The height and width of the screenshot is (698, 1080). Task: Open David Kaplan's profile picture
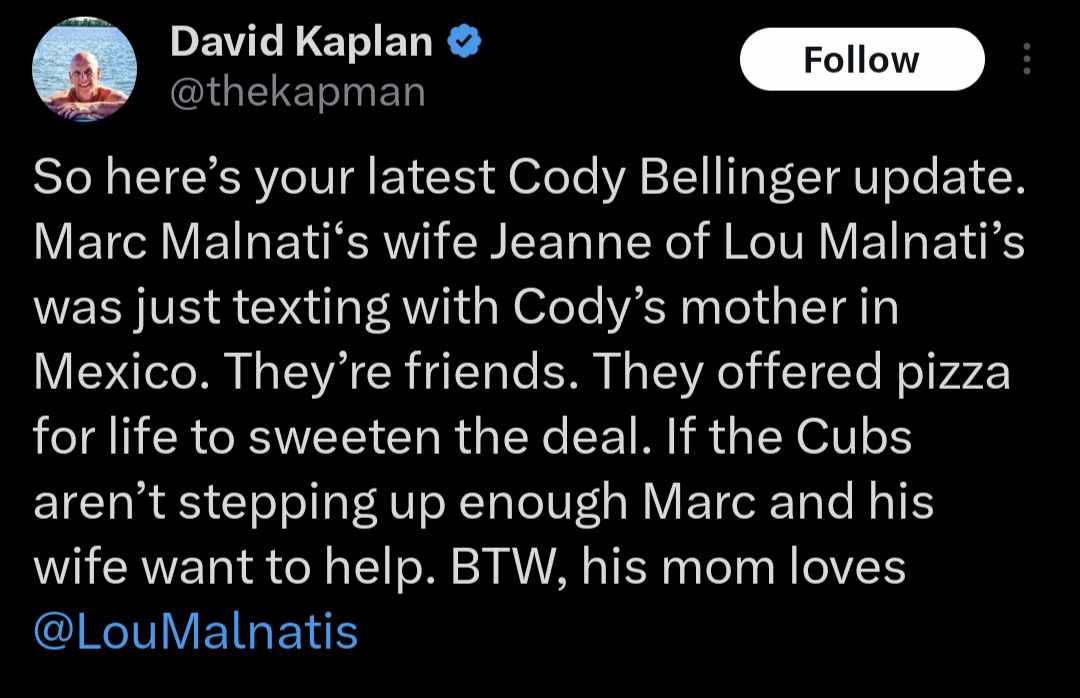[x=84, y=69]
